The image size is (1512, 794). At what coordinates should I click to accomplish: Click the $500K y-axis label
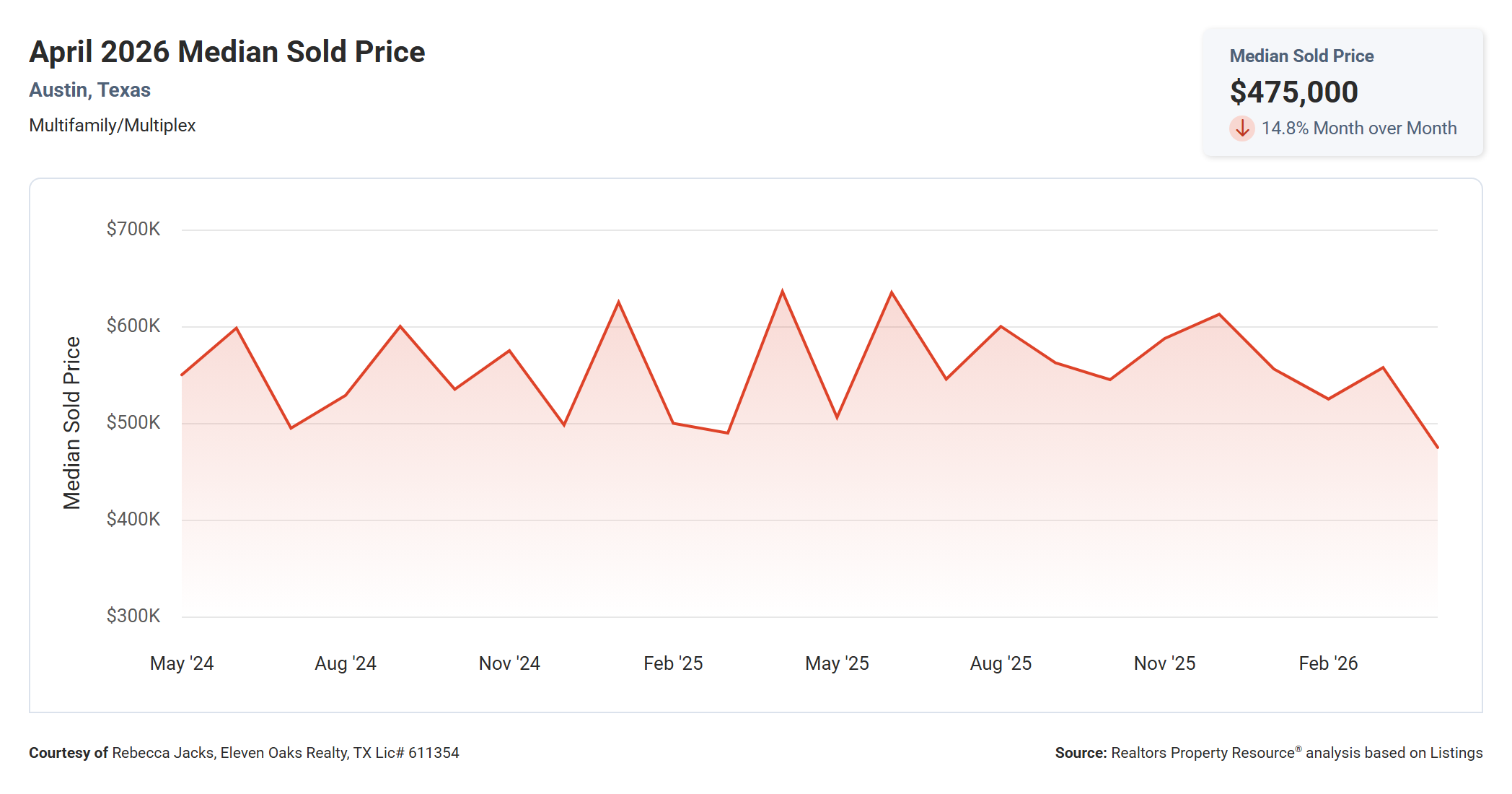tap(133, 423)
